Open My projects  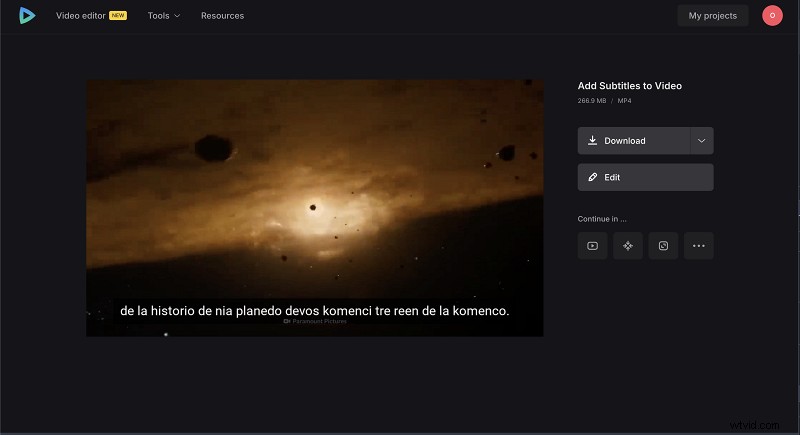[x=712, y=16]
